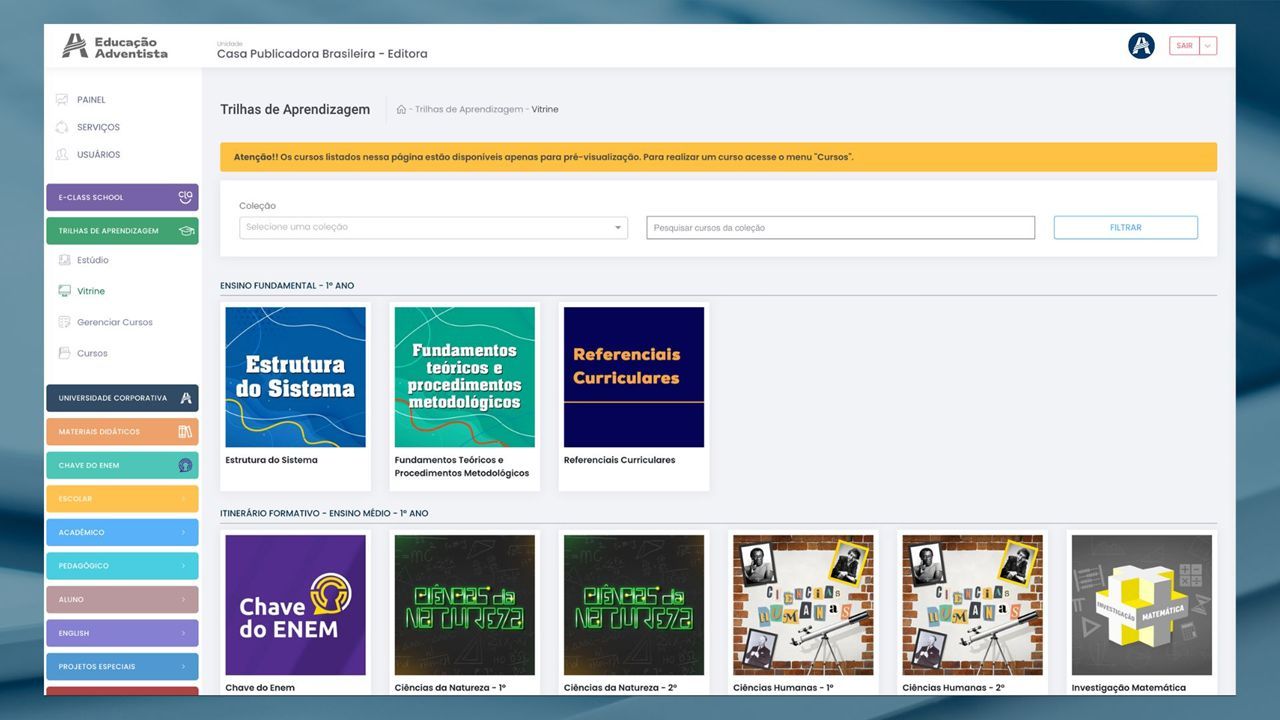
Task: Open the arrow menu beside Sair
Action: [1208, 46]
